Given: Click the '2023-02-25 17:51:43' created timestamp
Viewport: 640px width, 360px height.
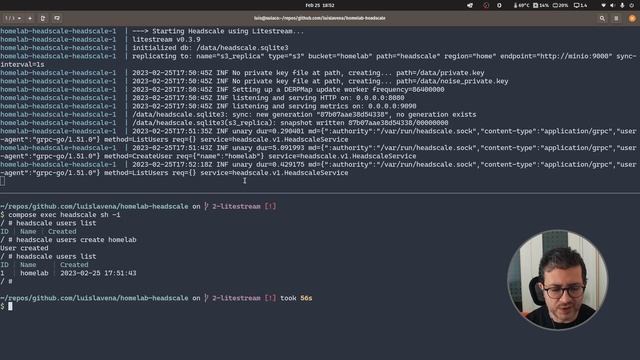Looking at the screenshot, I should (98, 273).
